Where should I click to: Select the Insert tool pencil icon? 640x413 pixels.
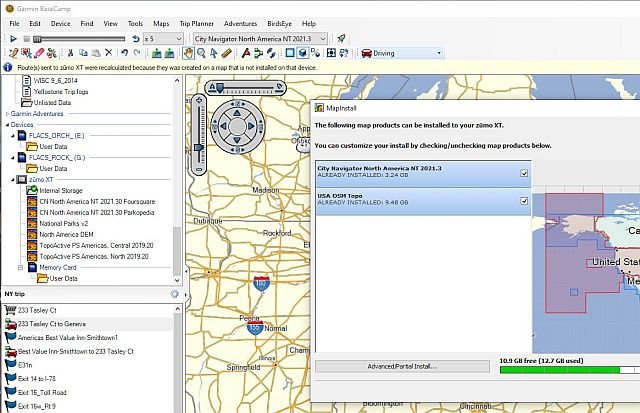[x=13, y=53]
